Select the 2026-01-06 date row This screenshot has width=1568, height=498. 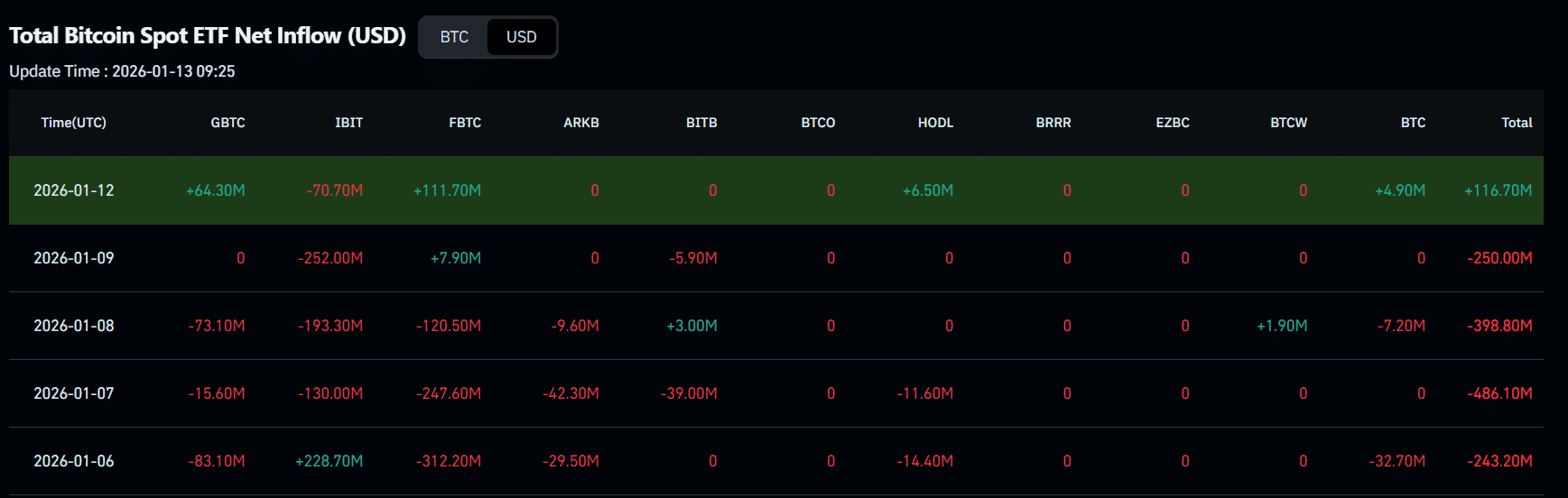point(74,461)
